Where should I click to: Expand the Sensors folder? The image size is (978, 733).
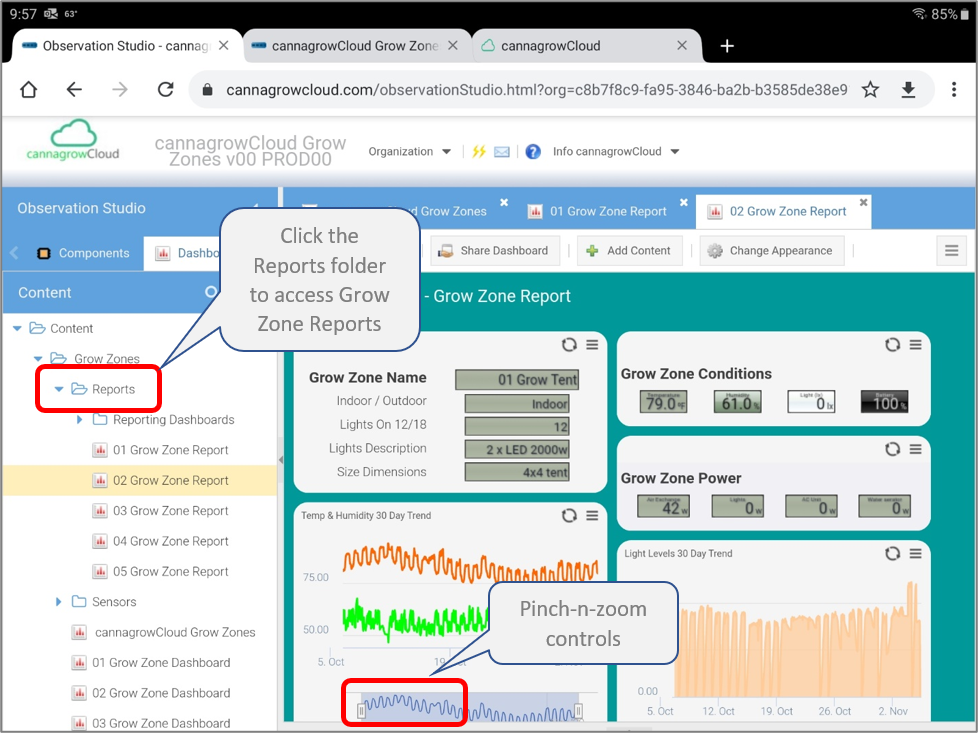point(59,602)
